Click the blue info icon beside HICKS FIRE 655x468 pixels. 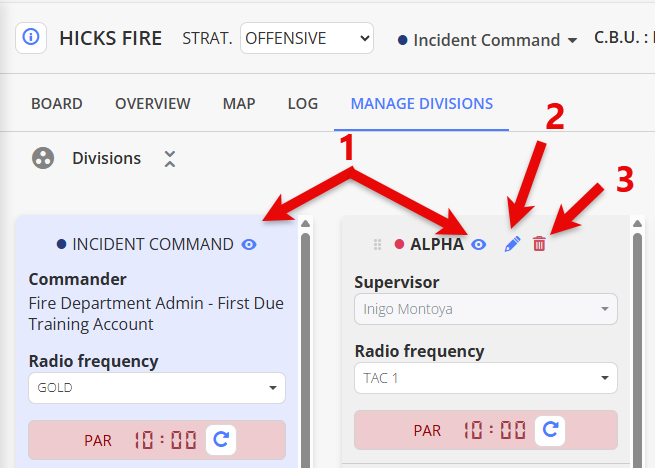tap(31, 38)
